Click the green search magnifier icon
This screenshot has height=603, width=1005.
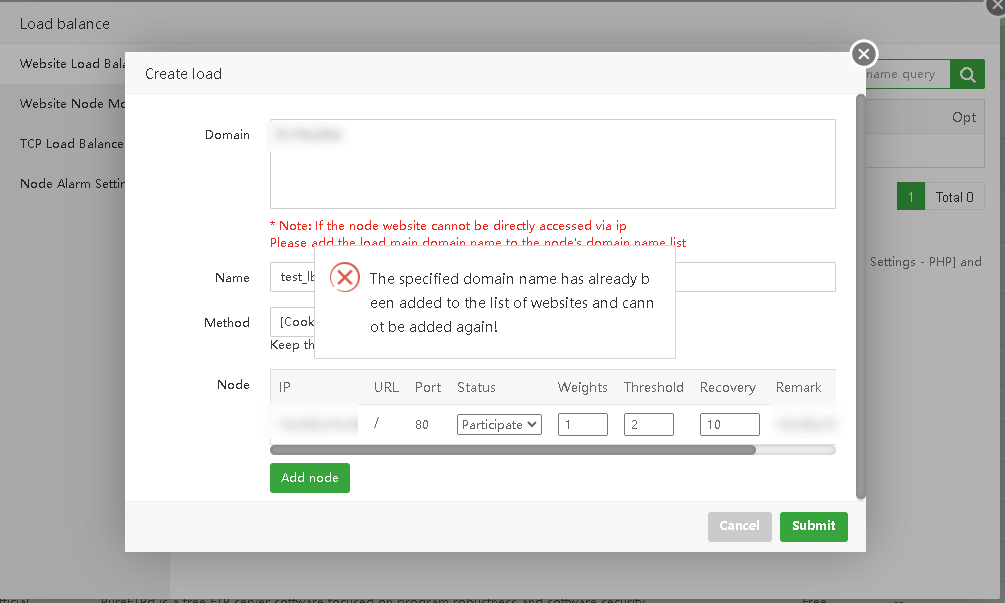[967, 74]
